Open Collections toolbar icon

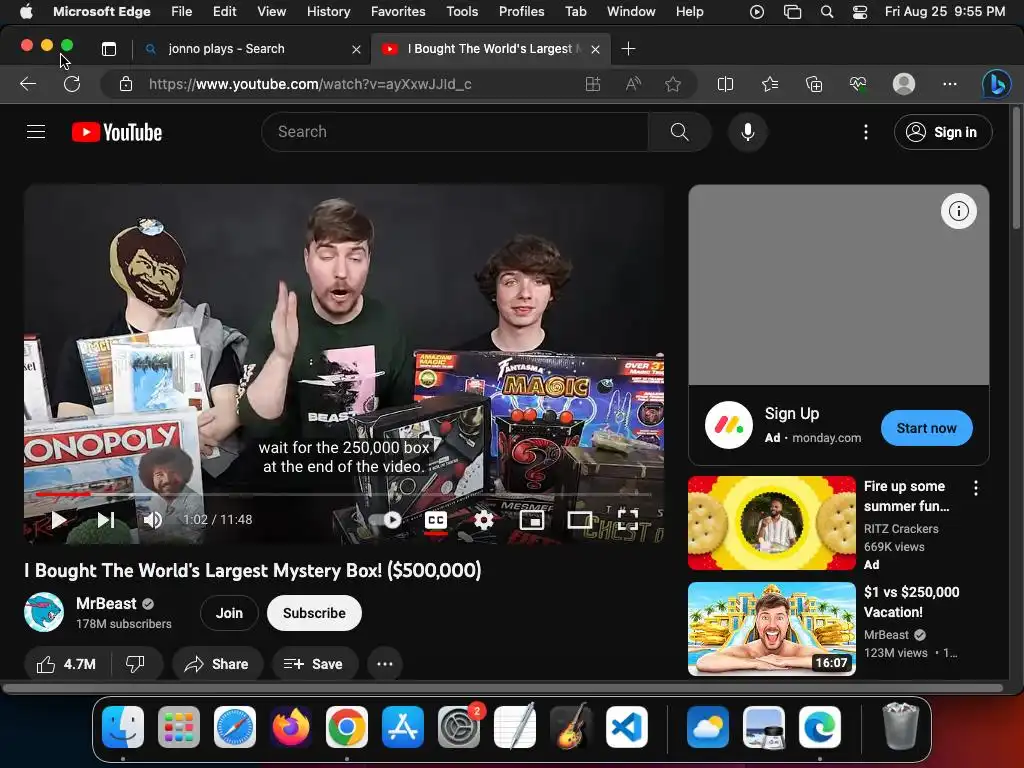pyautogui.click(x=814, y=84)
